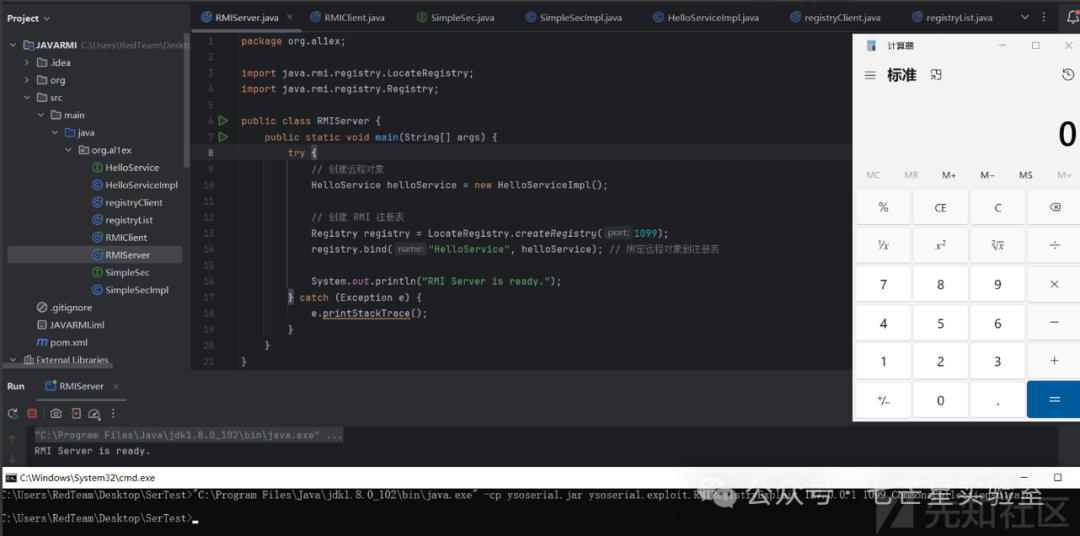
Task: Select SimpleSecImpl in project tree
Action: [130, 290]
